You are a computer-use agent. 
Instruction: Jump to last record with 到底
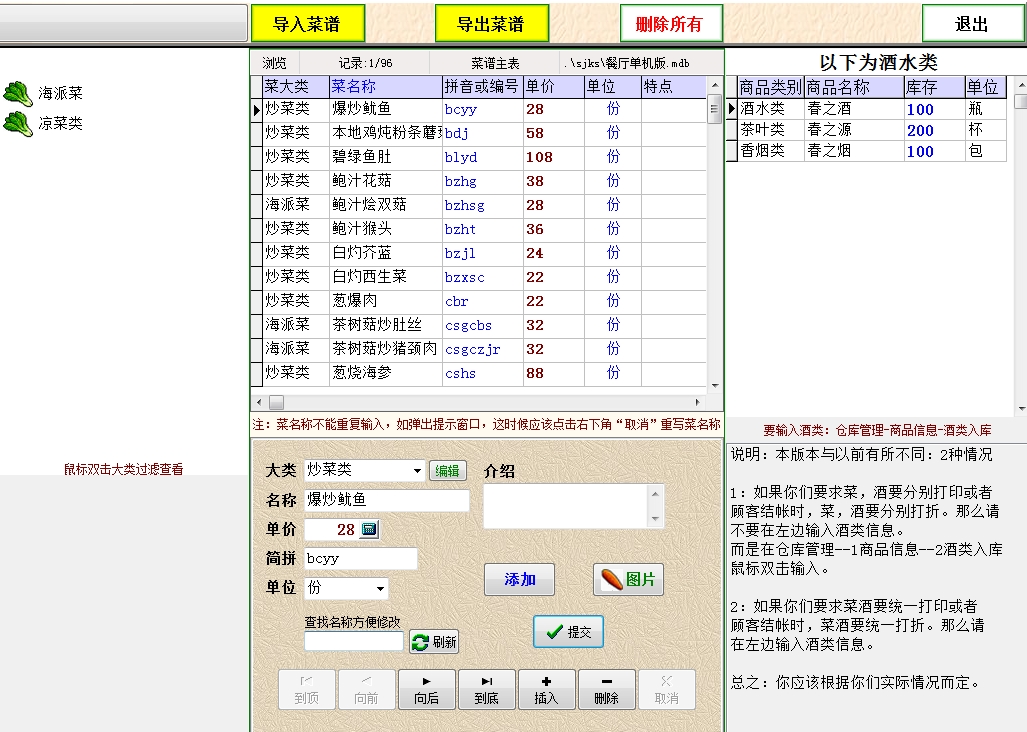coord(487,689)
